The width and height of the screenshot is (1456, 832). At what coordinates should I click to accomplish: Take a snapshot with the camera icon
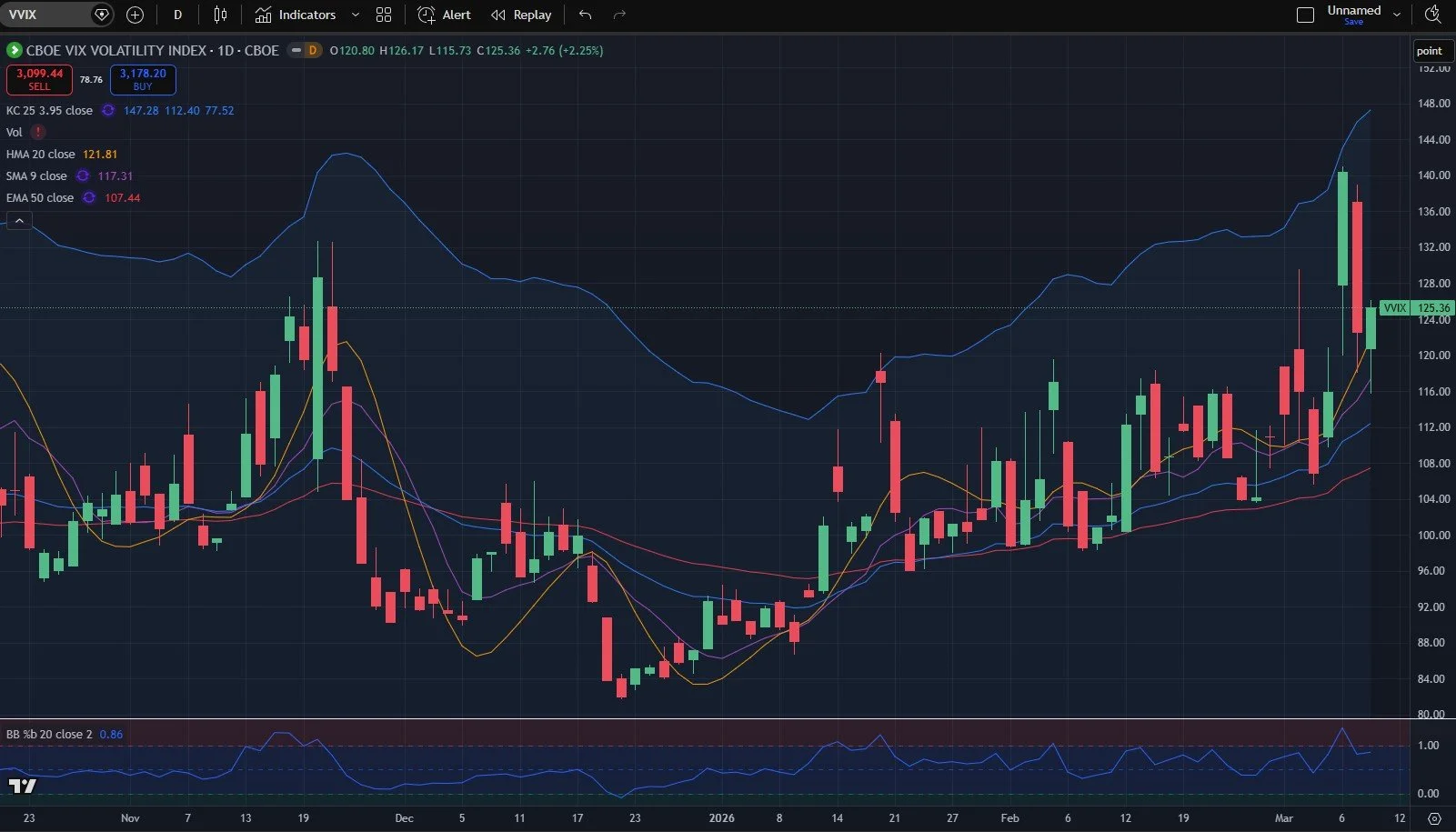(x=1432, y=15)
